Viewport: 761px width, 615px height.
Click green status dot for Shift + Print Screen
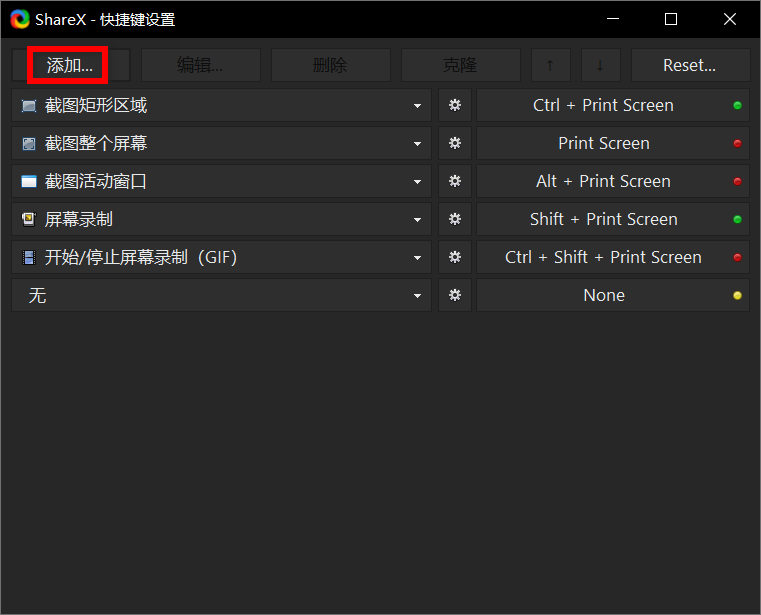(737, 219)
